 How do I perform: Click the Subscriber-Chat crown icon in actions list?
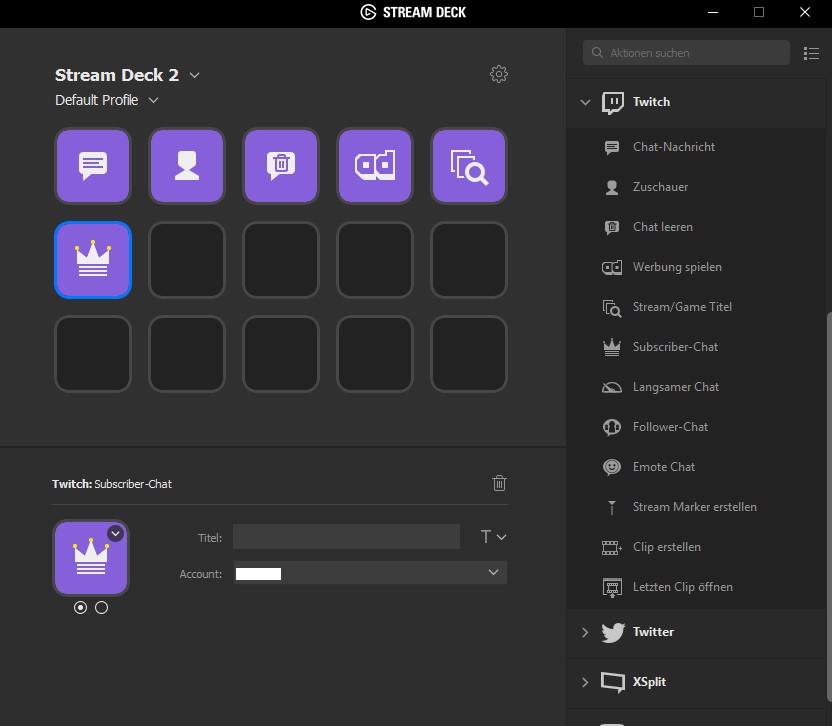612,347
